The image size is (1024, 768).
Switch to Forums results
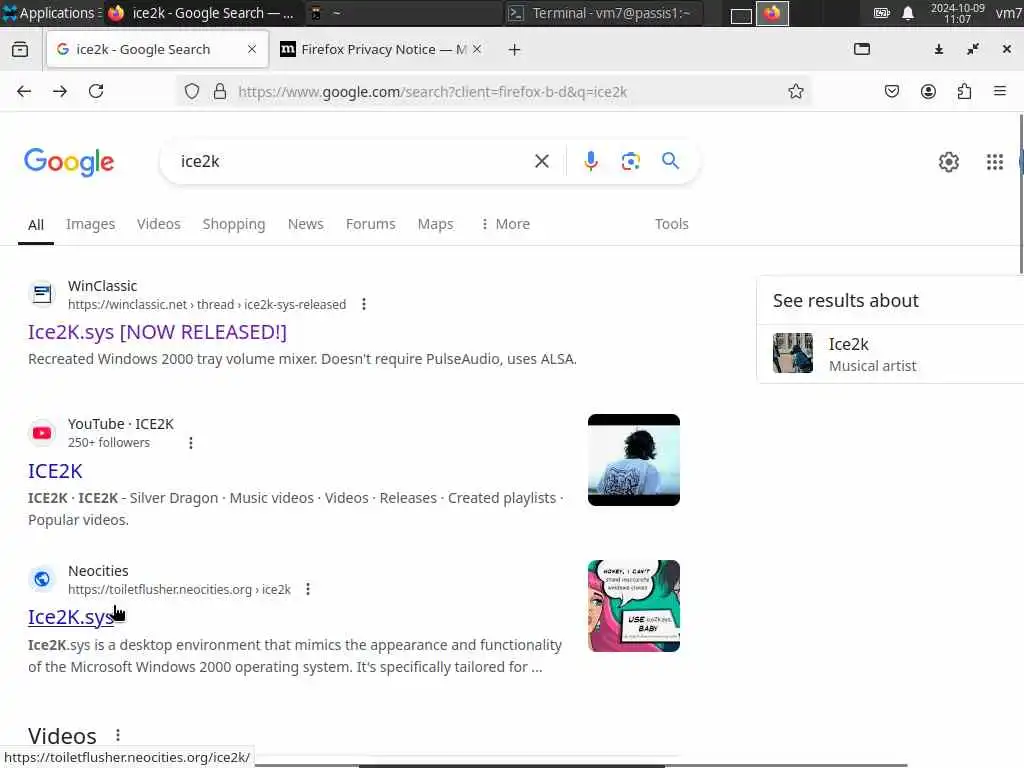pos(370,224)
